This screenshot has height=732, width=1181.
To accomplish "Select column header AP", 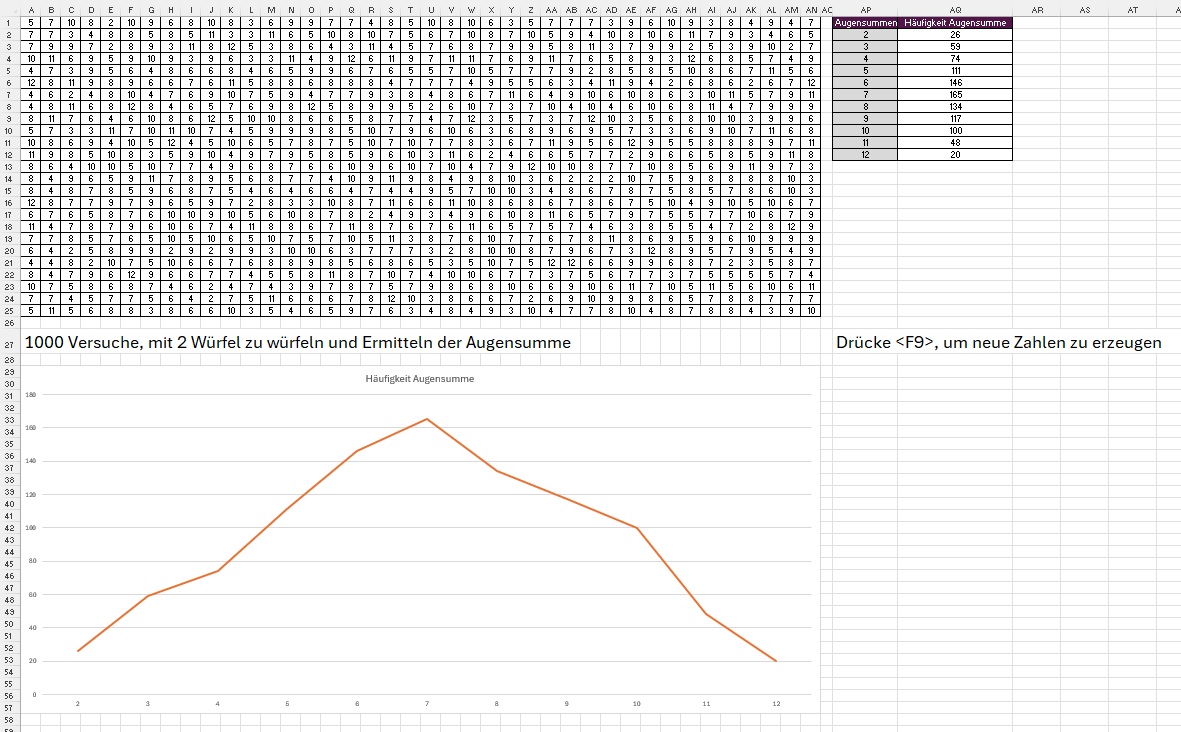I will point(866,9).
